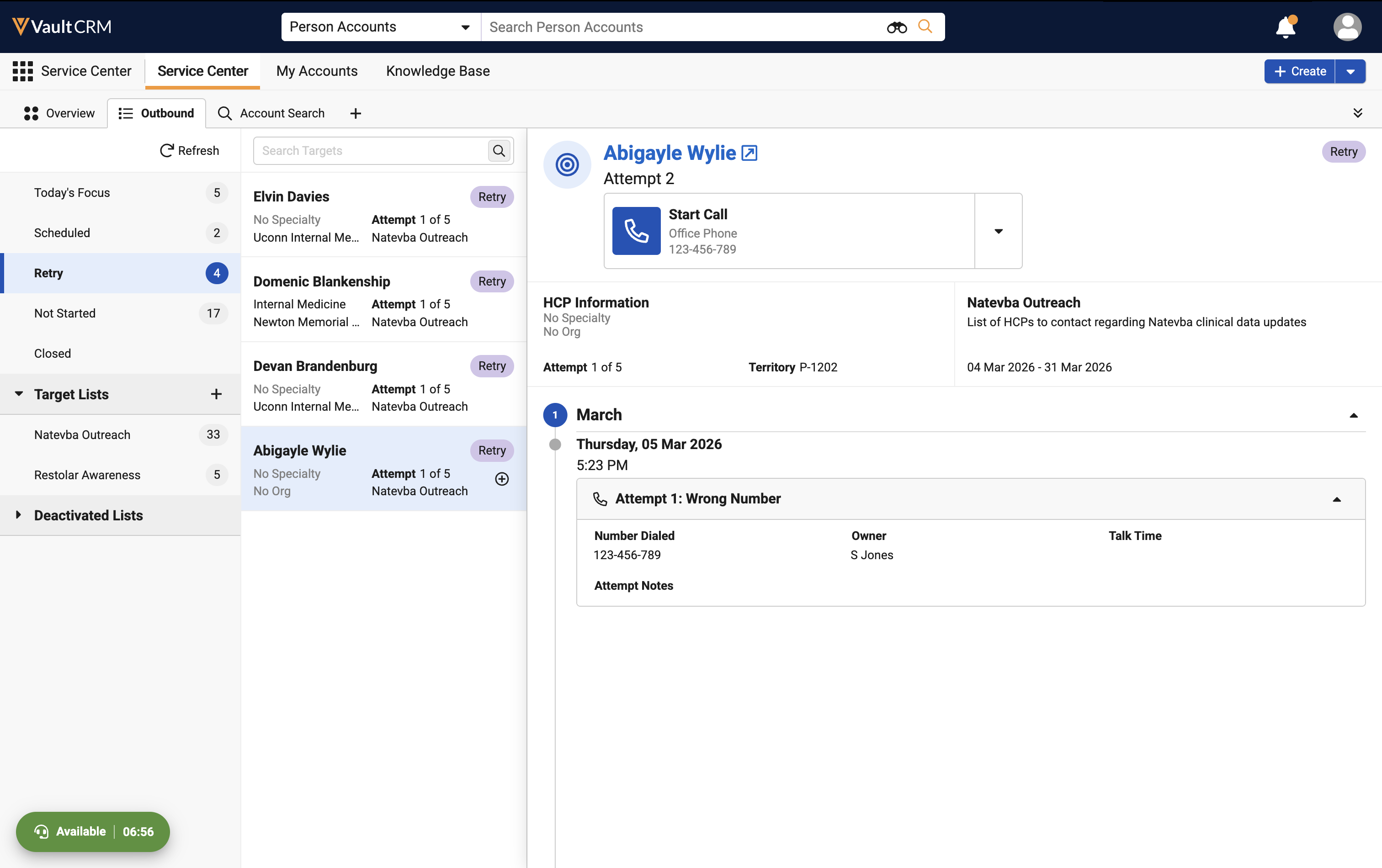1382x868 pixels.
Task: Collapse the March section caret
Action: coord(1353,415)
